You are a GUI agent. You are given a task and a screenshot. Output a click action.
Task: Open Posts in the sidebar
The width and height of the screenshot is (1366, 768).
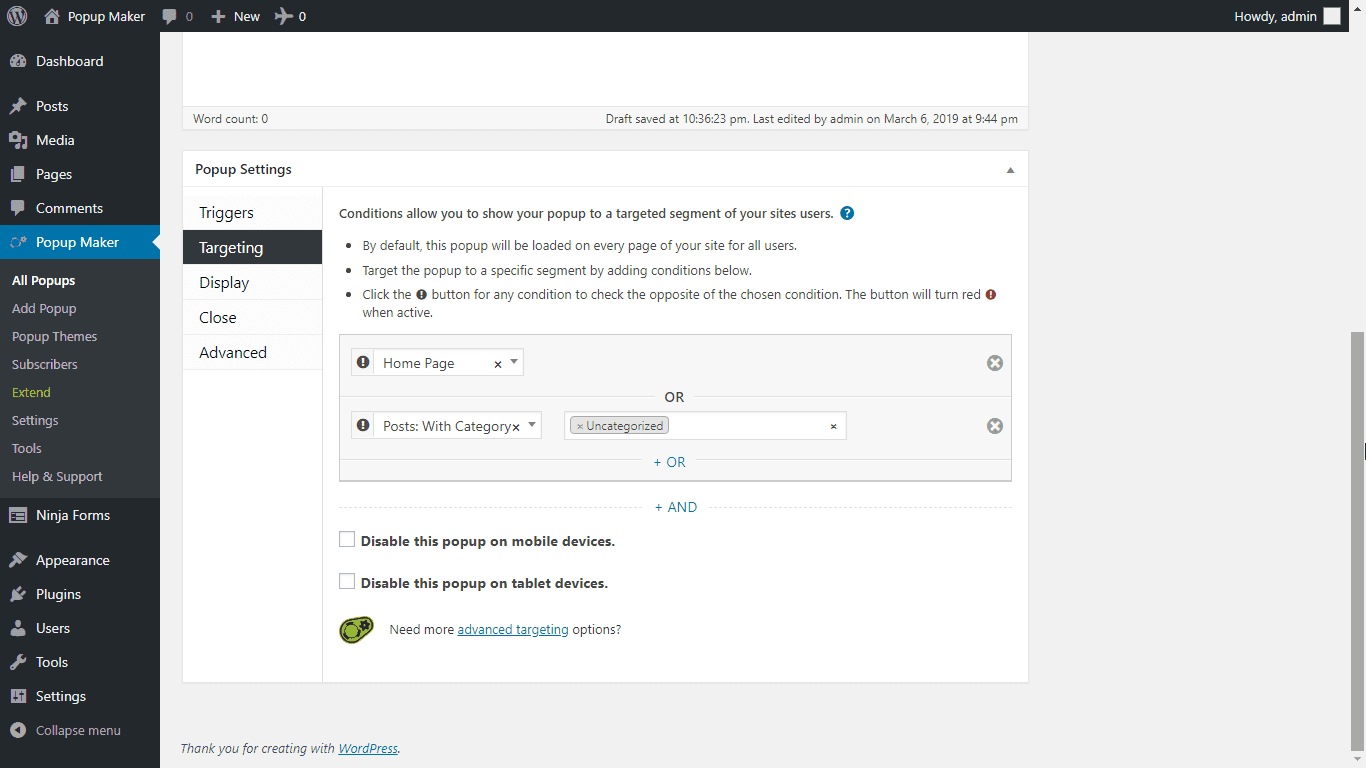point(80,106)
